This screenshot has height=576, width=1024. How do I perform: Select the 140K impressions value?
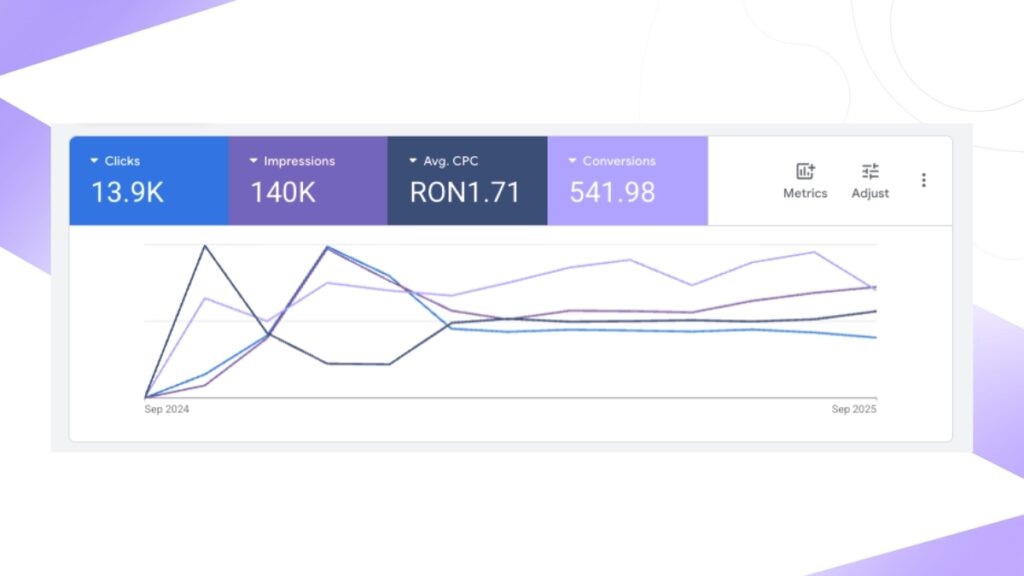pos(283,193)
